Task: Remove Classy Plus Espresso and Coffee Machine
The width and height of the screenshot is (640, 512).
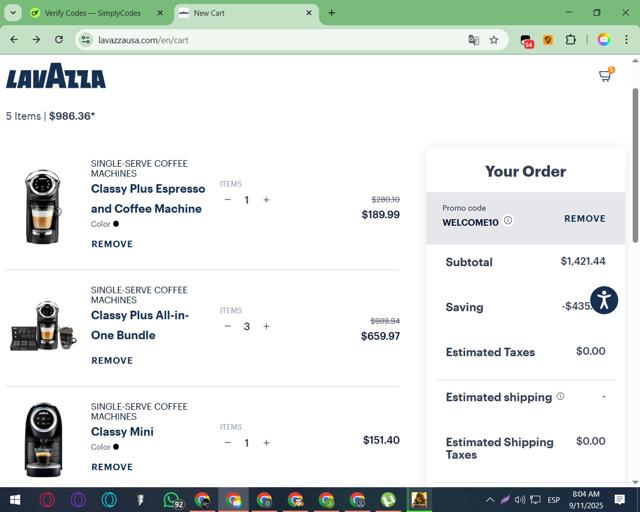Action: coord(112,244)
